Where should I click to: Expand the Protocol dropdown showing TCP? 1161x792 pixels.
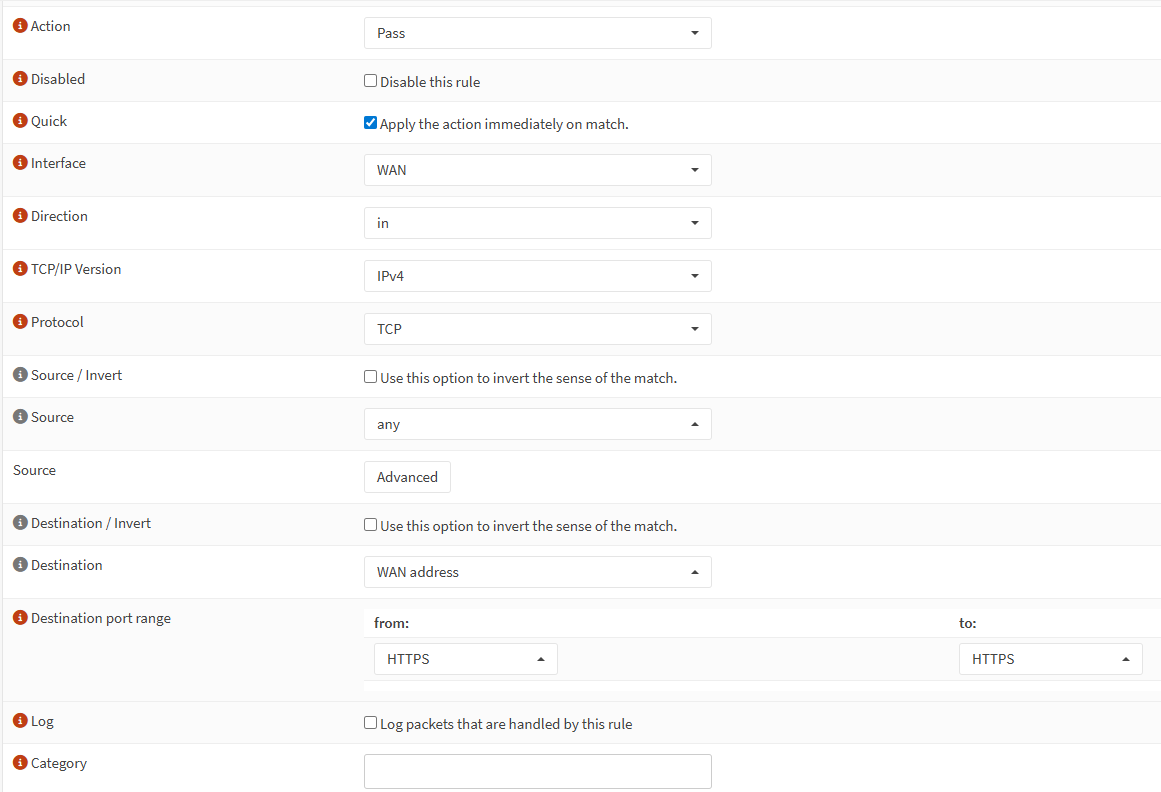coord(537,329)
